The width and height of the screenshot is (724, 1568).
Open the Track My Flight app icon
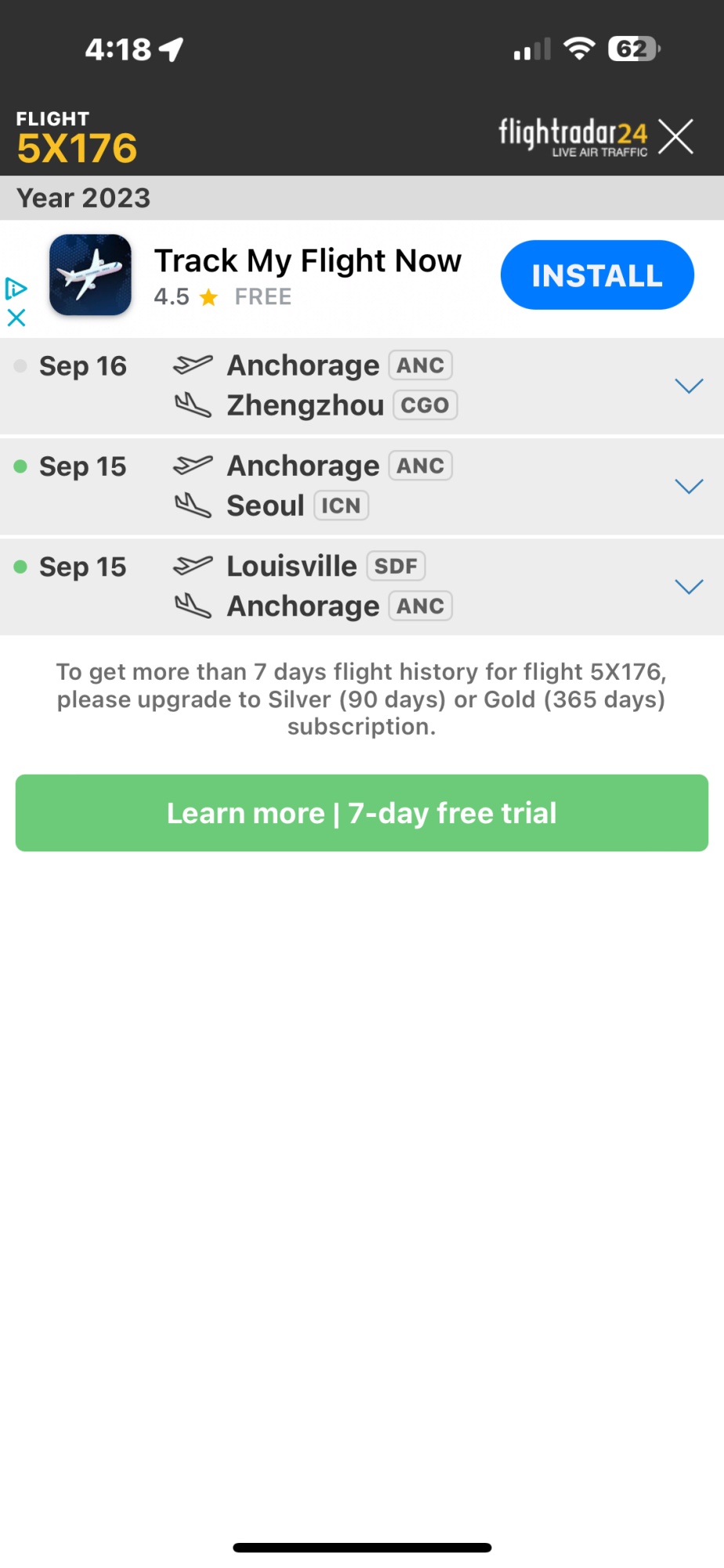(90, 275)
